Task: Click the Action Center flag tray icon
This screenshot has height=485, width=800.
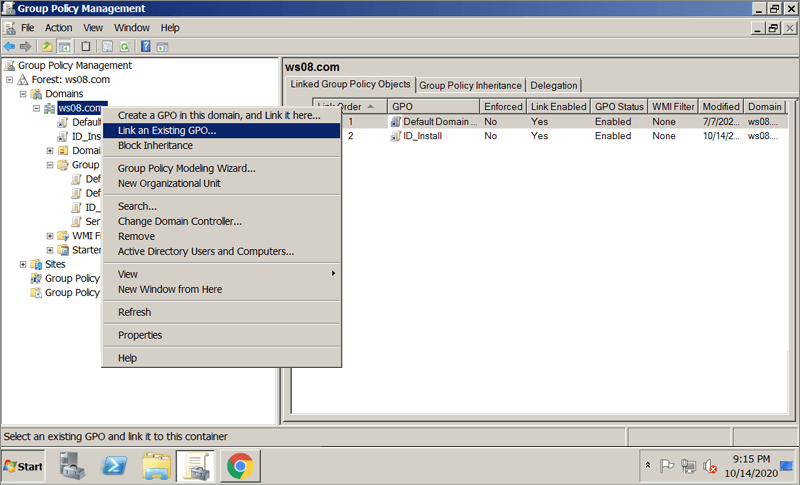Action: click(x=667, y=466)
